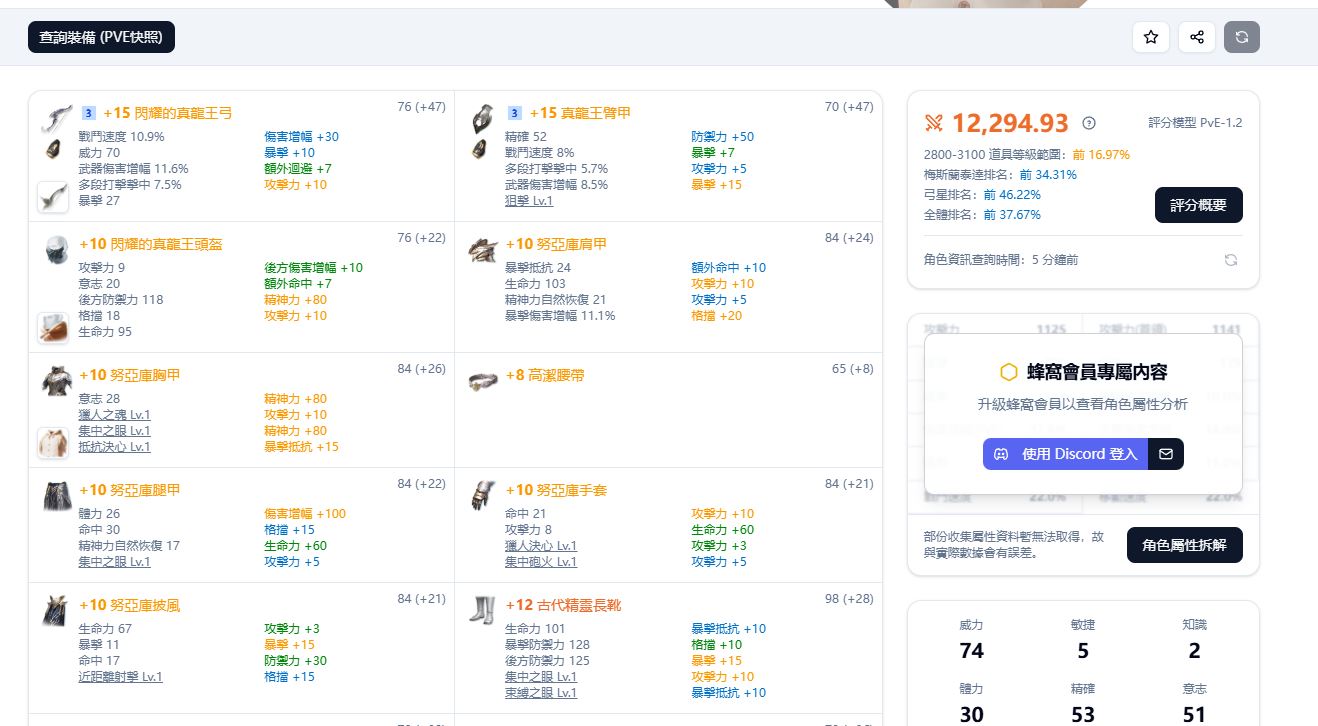This screenshot has width=1318, height=726.
Task: Open the 狙擊 Lv.1 skill link
Action: (x=528, y=201)
